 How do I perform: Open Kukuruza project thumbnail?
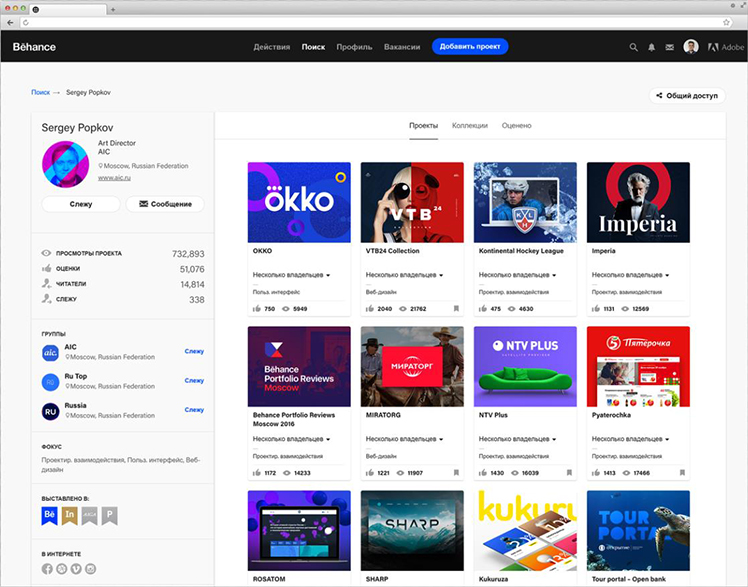click(525, 530)
